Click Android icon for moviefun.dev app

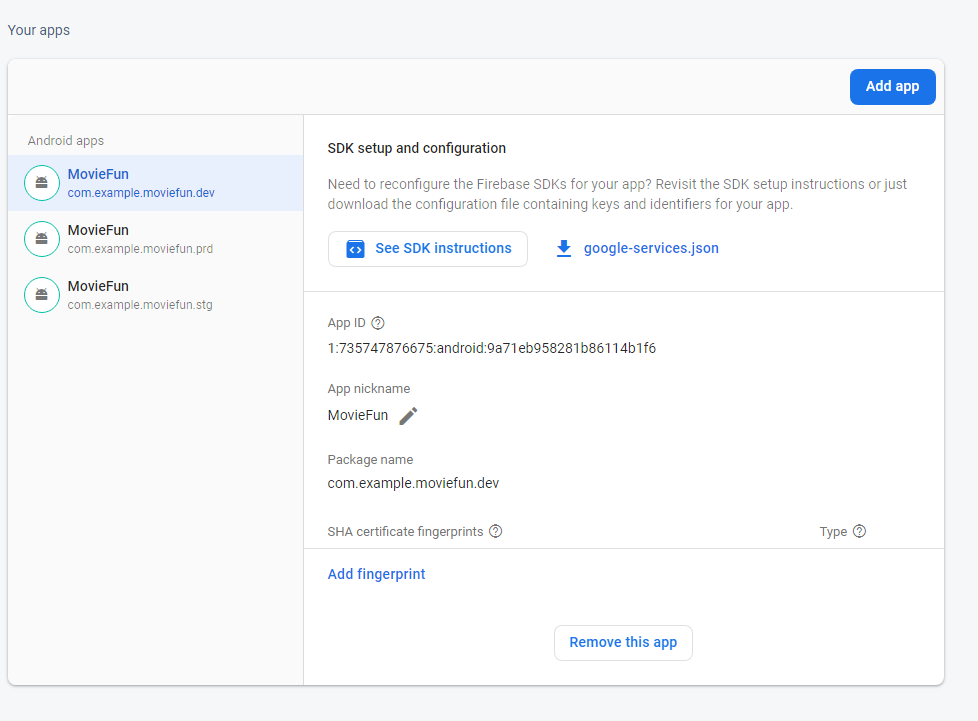pyautogui.click(x=41, y=183)
